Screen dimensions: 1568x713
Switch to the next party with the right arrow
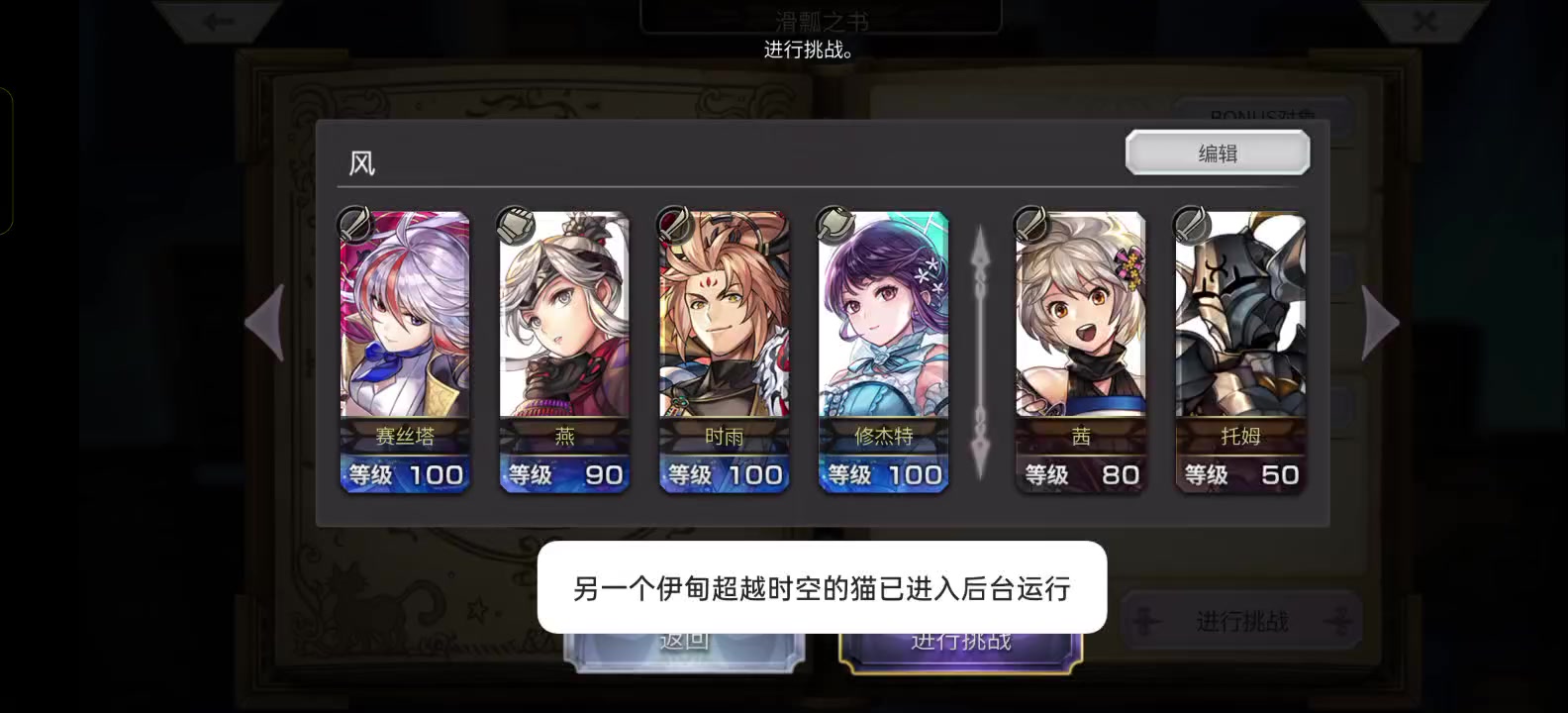tap(1380, 323)
